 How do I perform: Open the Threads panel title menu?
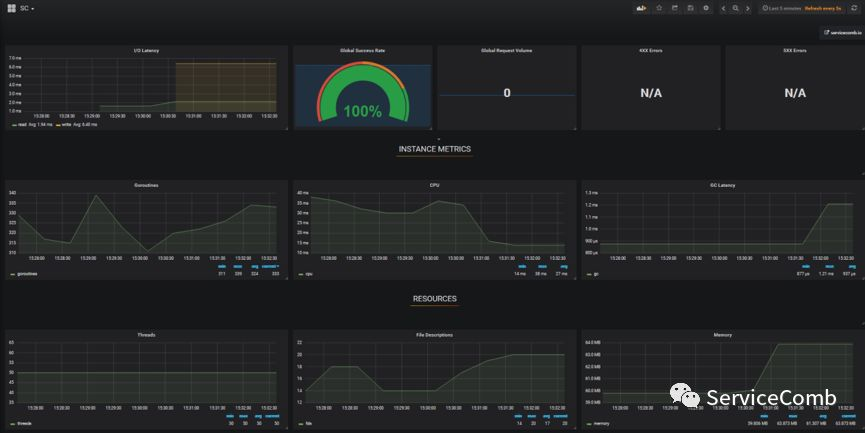(x=146, y=335)
